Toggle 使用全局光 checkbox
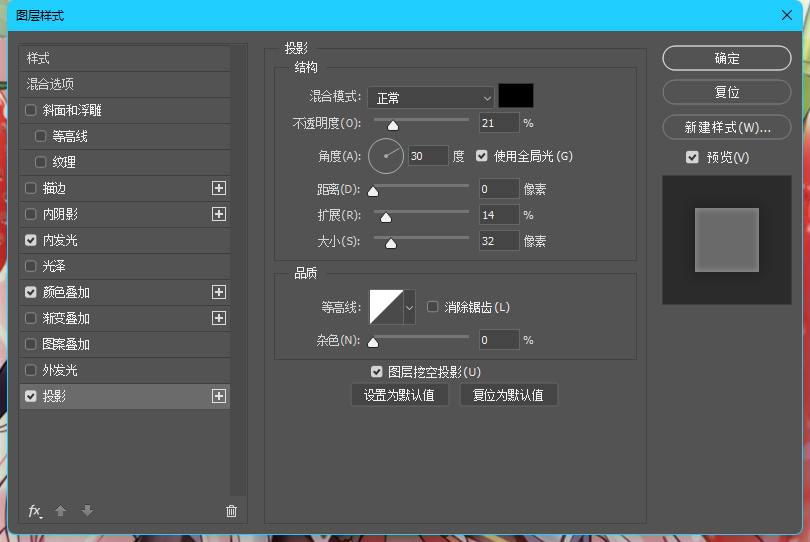This screenshot has width=810, height=542. pyautogui.click(x=481, y=156)
